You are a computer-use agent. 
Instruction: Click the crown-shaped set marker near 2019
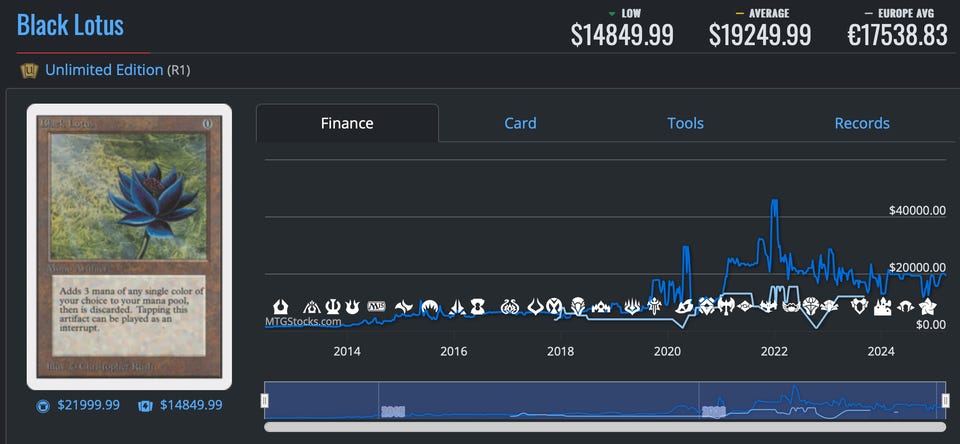(601, 307)
